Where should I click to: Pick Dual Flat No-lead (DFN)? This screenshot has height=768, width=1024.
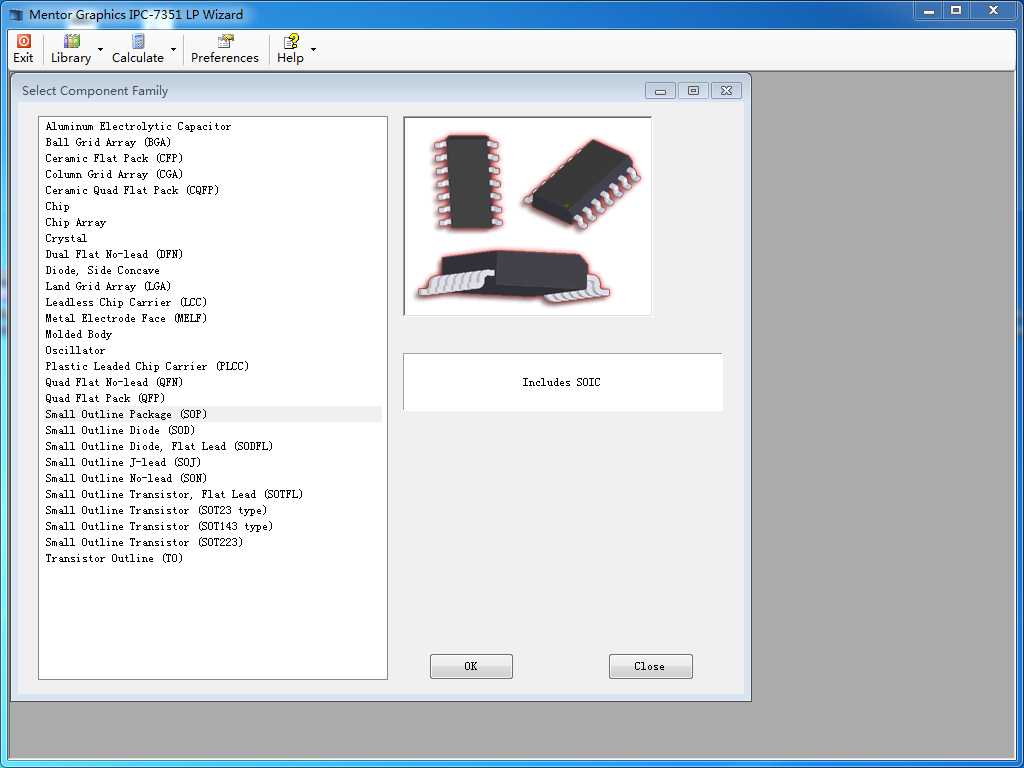[210, 254]
